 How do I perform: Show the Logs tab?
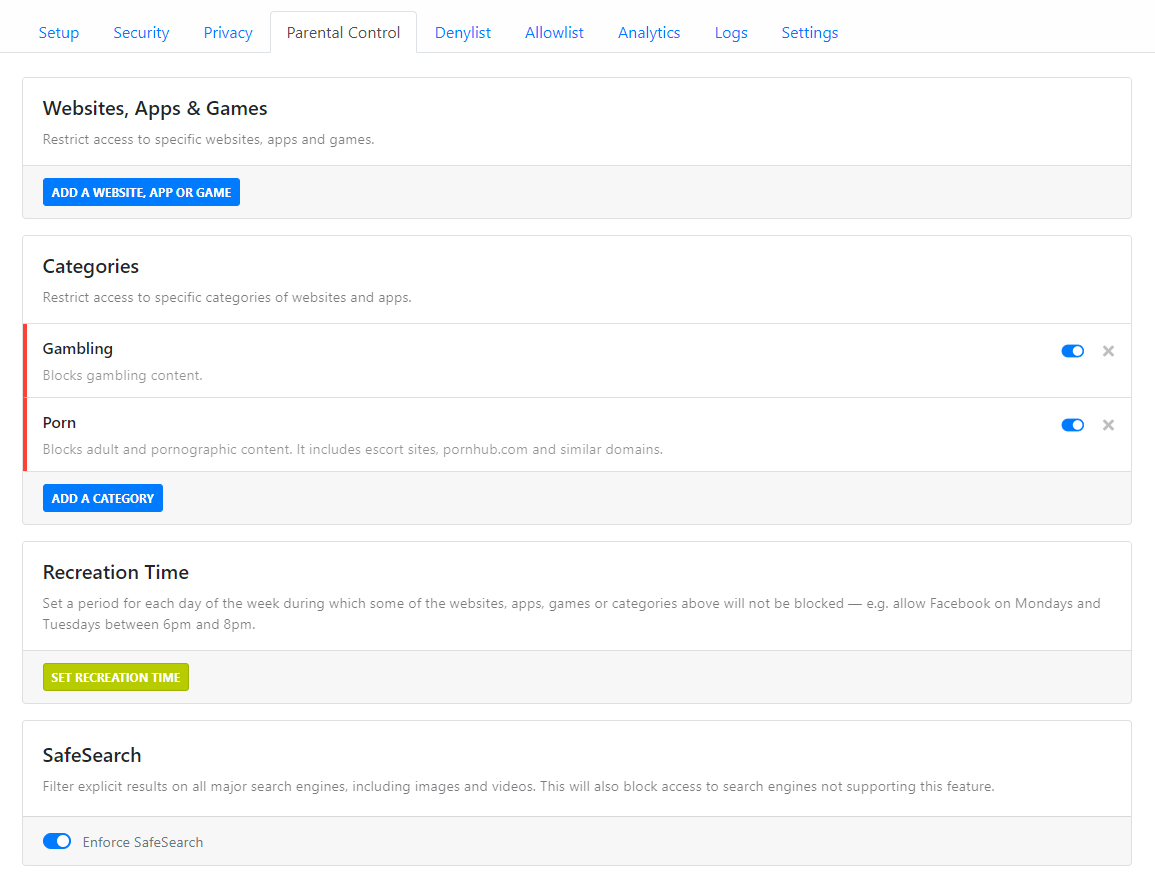[x=731, y=33]
